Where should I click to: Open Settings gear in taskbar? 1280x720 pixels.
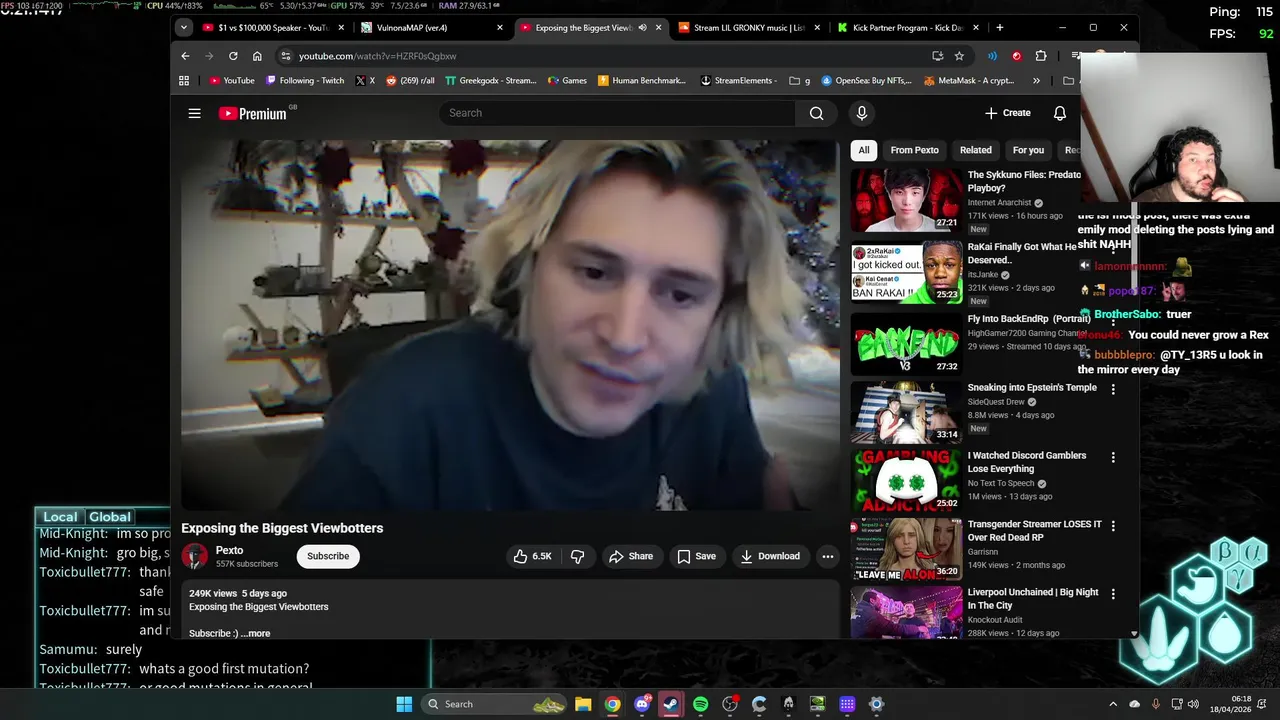pos(876,704)
